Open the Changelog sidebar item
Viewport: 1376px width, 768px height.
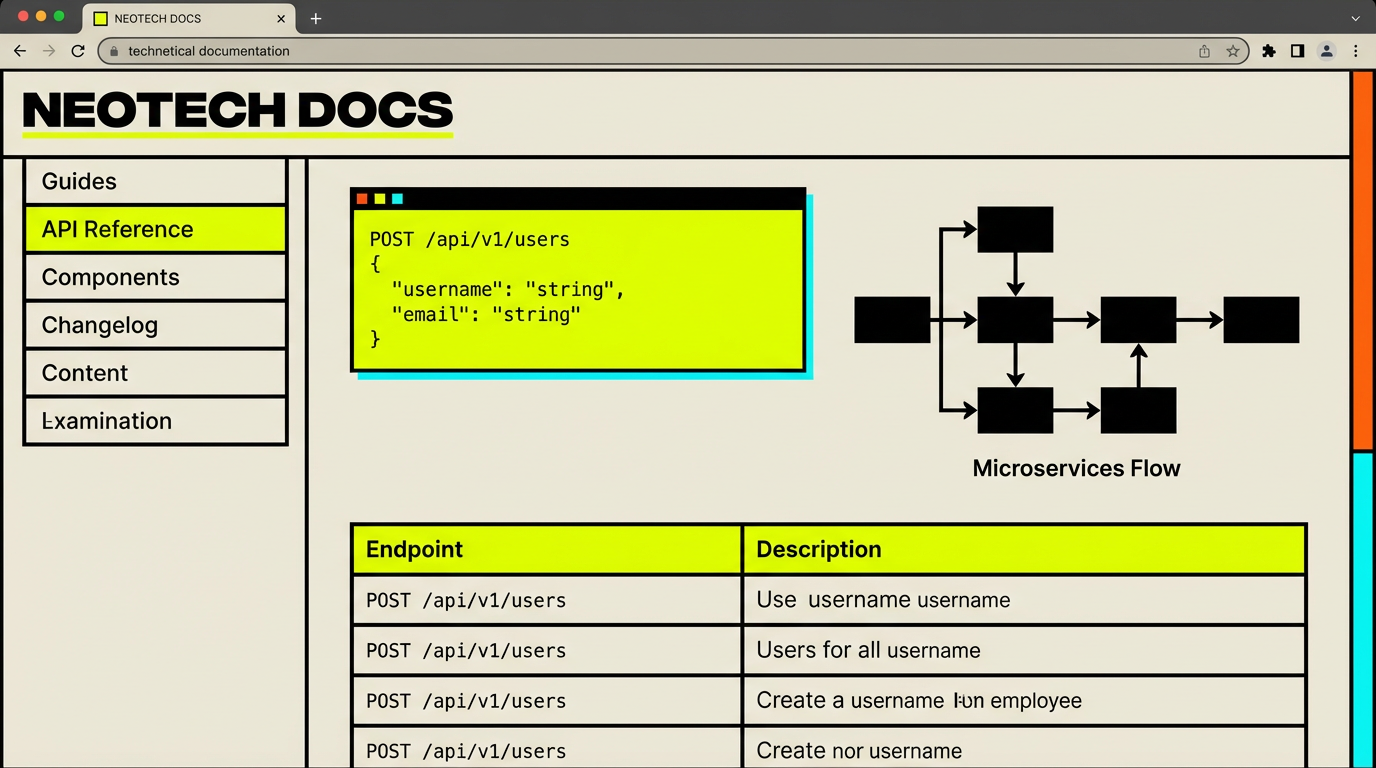[155, 325]
